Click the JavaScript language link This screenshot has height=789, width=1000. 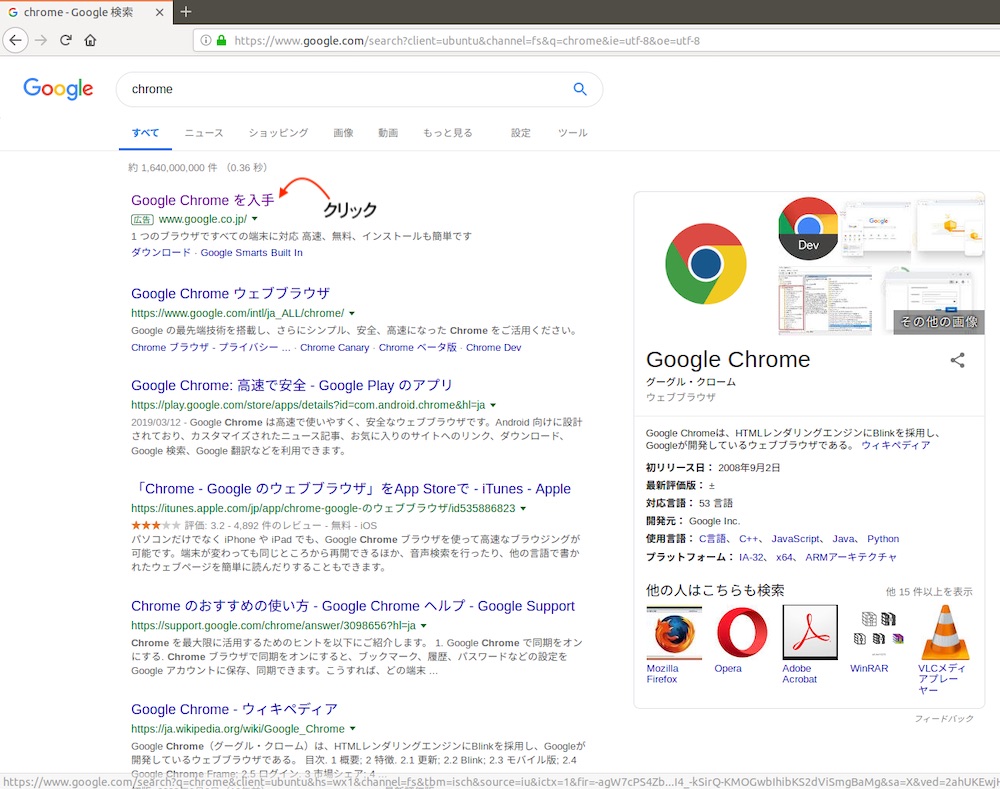point(795,539)
